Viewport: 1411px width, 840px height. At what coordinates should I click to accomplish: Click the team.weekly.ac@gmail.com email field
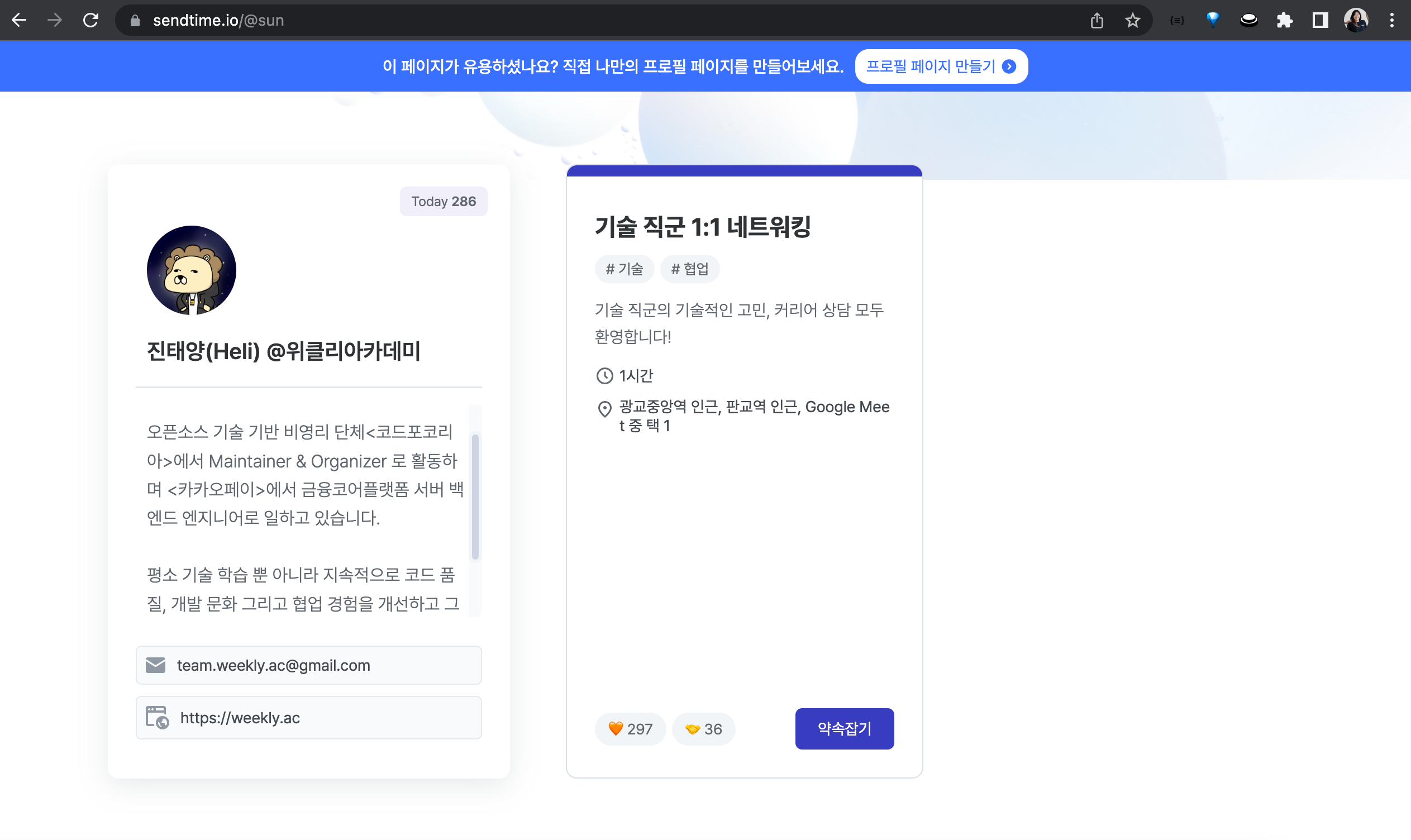pyautogui.click(x=308, y=665)
